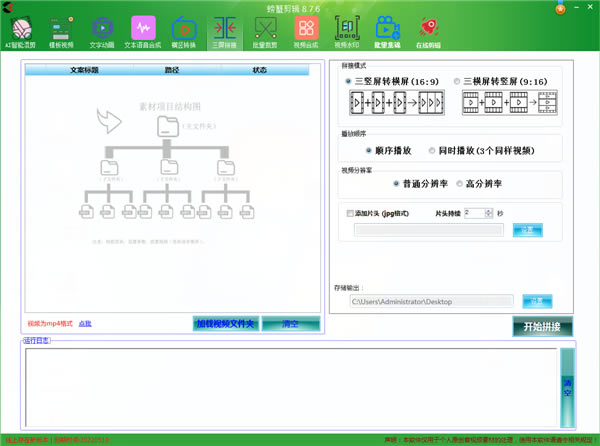Viewport: 600px width, 446px height.
Task: Open the 模板视频 tool
Action: coord(61,32)
